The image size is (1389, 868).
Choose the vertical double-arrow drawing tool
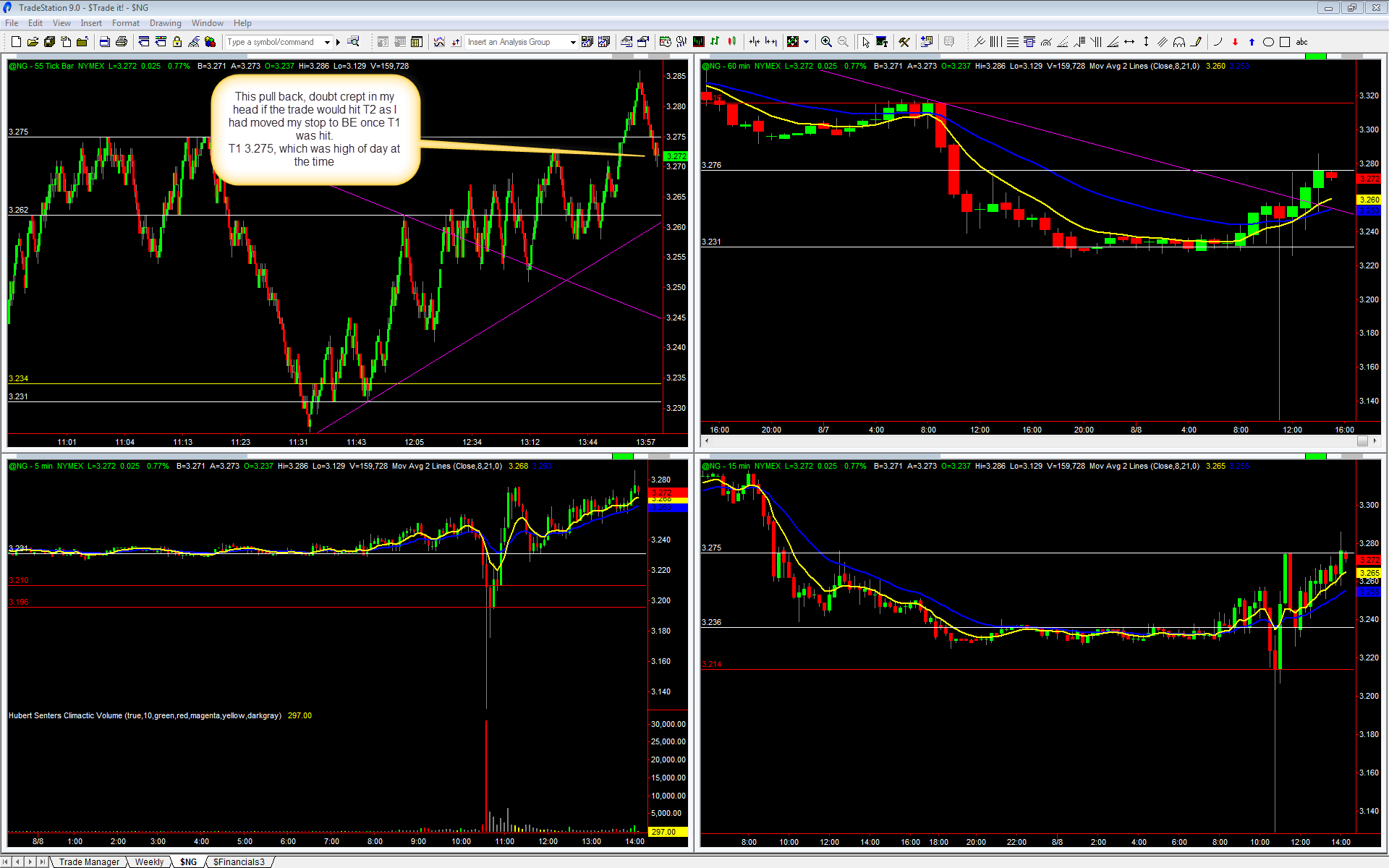pos(1146,42)
